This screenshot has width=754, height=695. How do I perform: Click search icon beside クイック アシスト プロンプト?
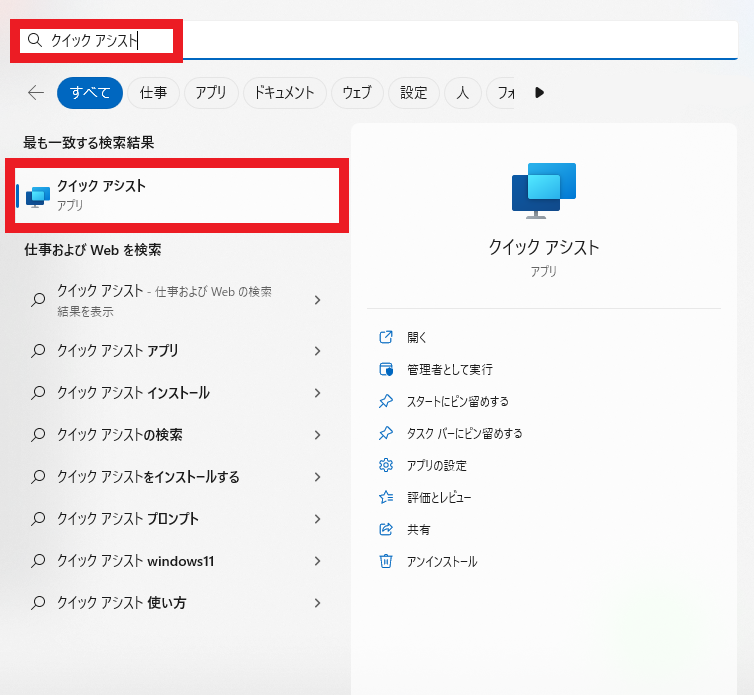click(38, 519)
